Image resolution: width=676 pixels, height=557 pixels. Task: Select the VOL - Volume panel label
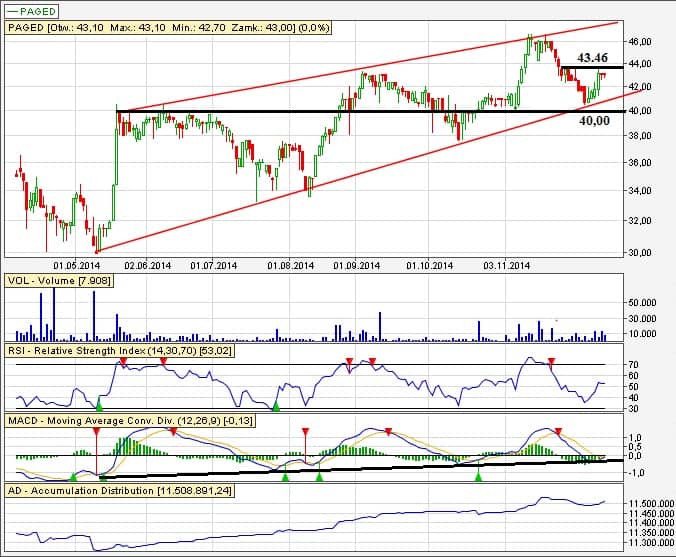pyautogui.click(x=59, y=282)
